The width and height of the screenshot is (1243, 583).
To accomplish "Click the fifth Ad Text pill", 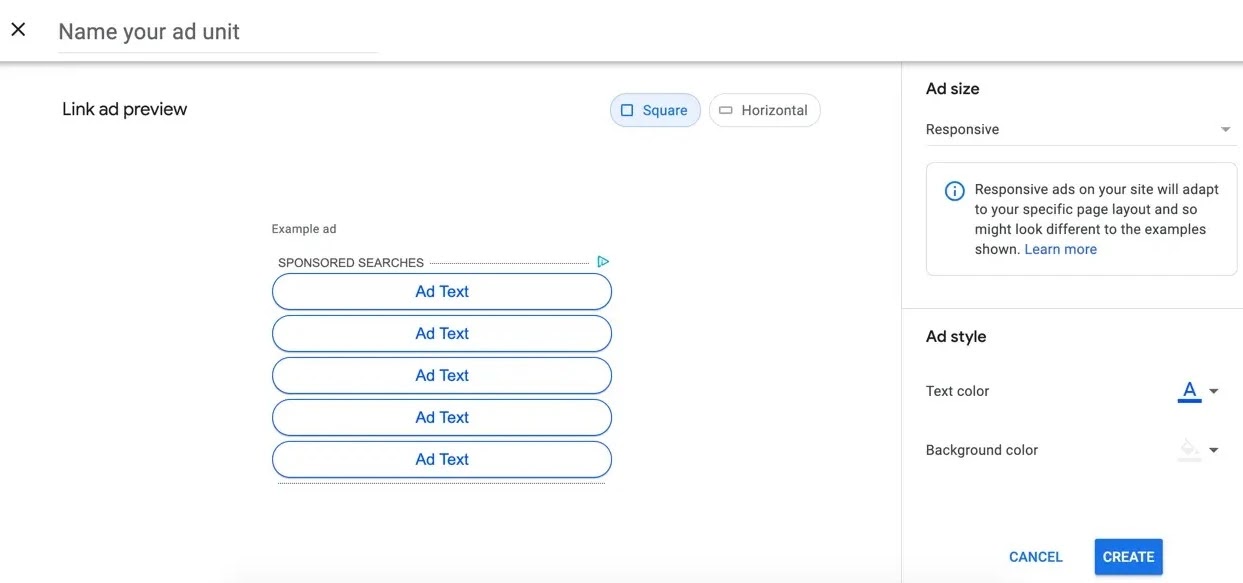I will click(442, 460).
